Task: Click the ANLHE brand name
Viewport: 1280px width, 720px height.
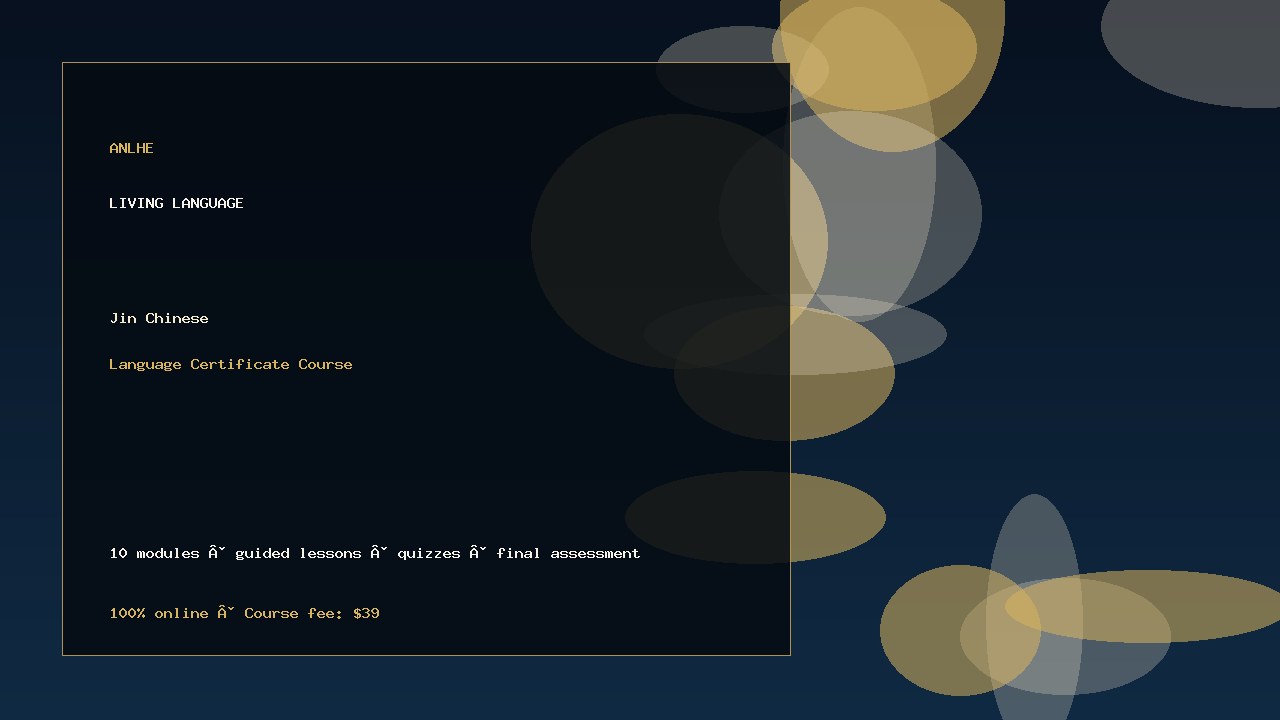Action: tap(131, 148)
